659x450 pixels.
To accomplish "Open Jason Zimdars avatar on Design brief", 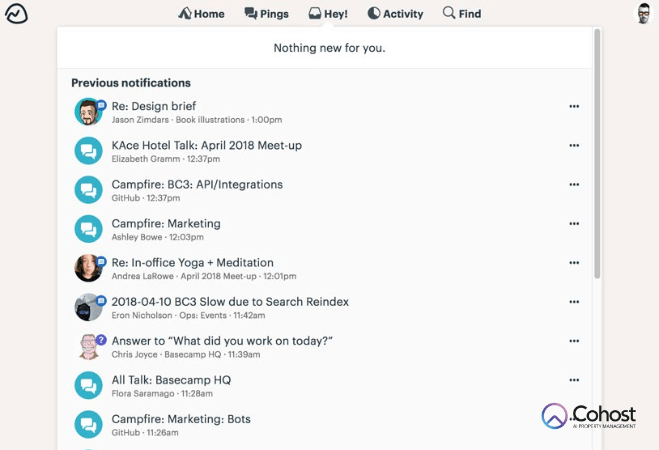I will 88,111.
